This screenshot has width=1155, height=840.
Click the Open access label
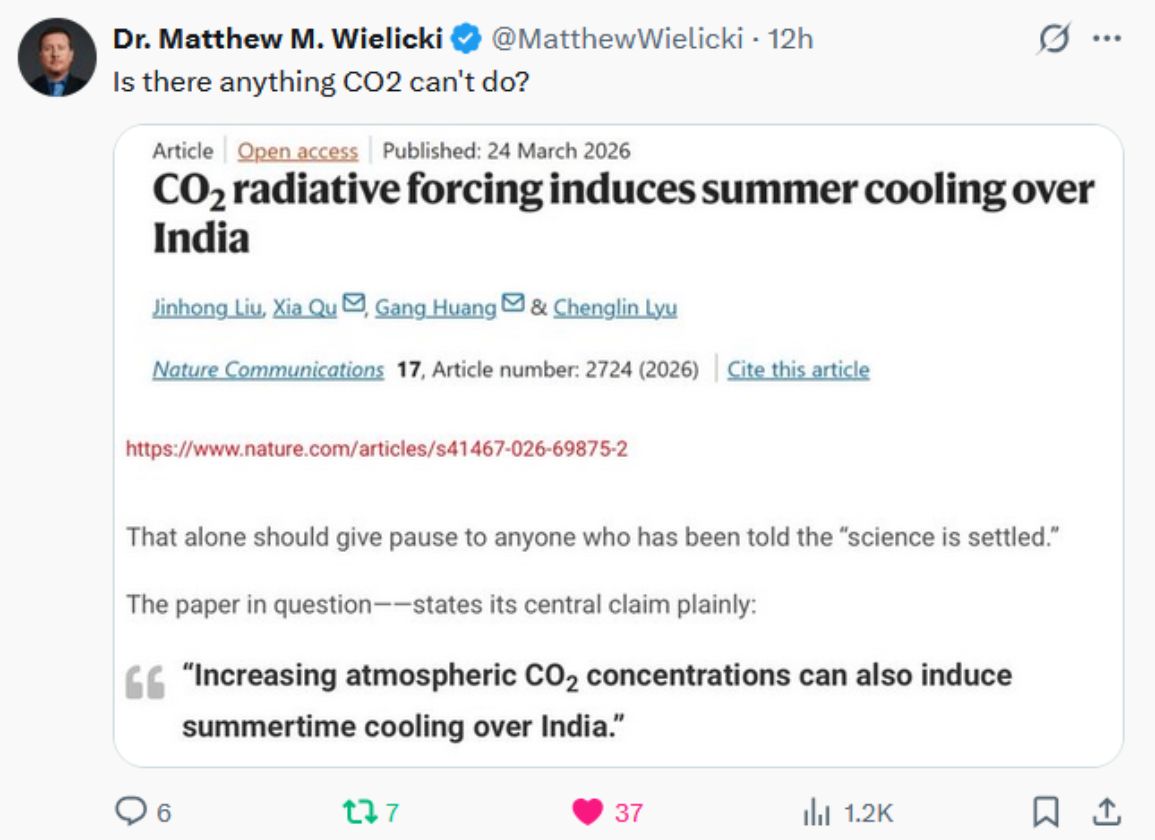pyautogui.click(x=297, y=151)
